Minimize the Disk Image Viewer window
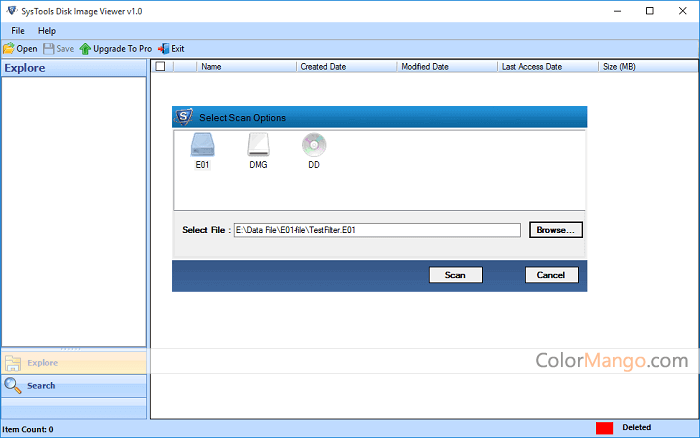 coord(617,11)
